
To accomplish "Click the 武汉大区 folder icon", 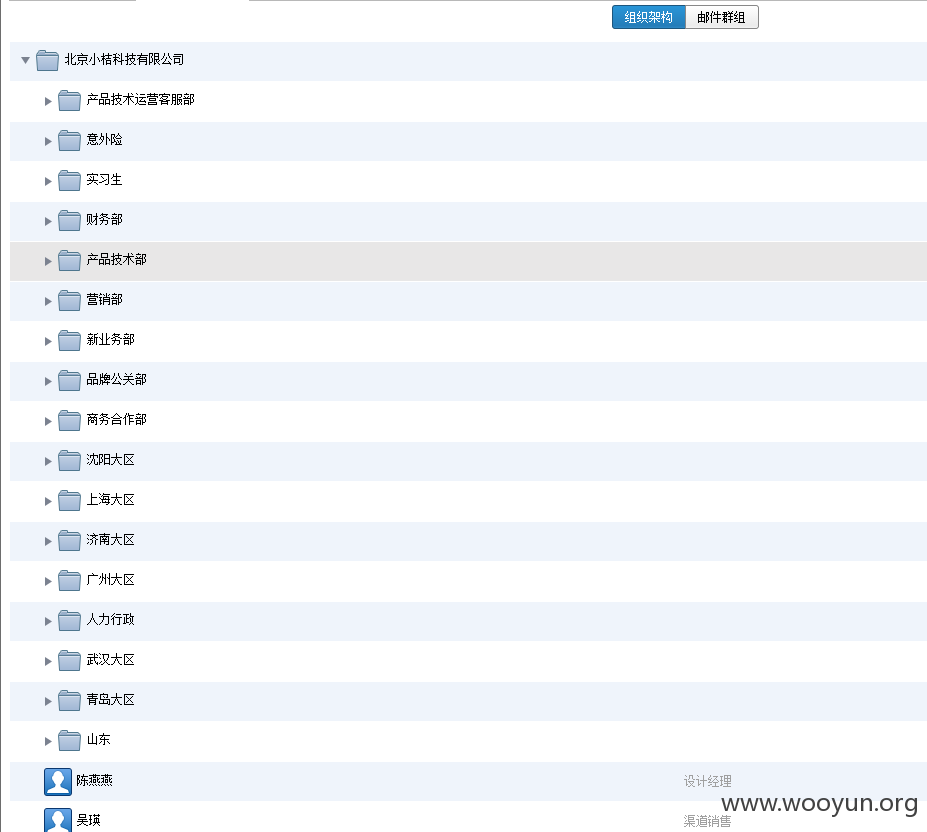I will coord(69,660).
